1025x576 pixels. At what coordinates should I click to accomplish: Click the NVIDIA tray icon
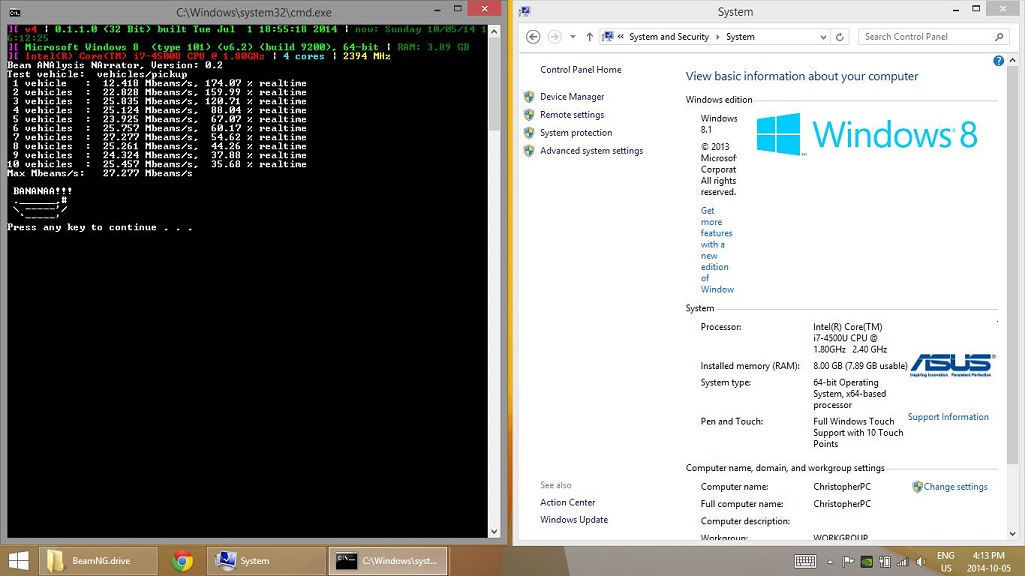867,561
